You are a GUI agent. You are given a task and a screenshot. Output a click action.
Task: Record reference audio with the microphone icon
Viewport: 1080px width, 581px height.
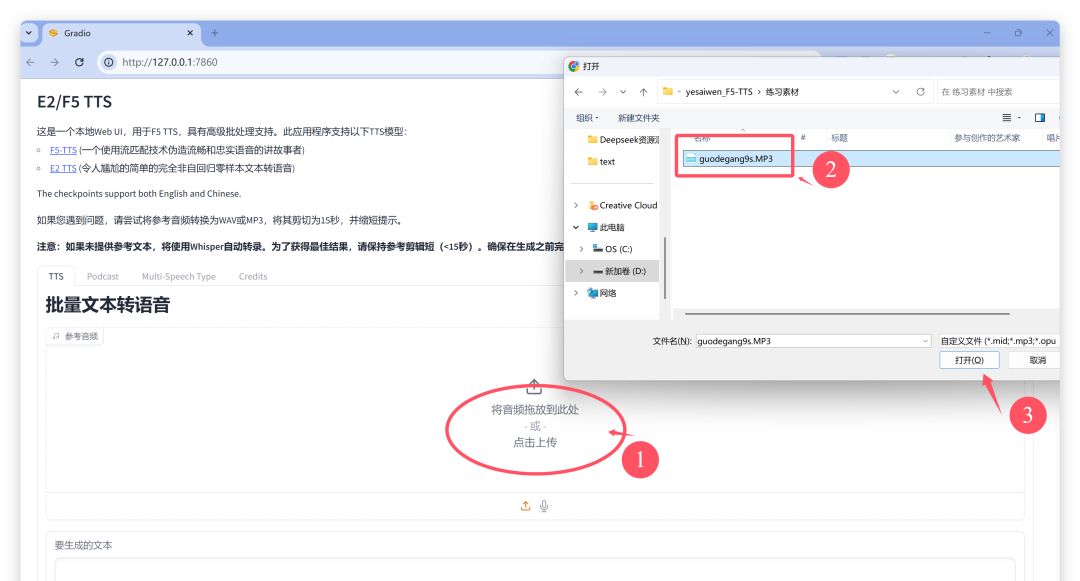[543, 506]
